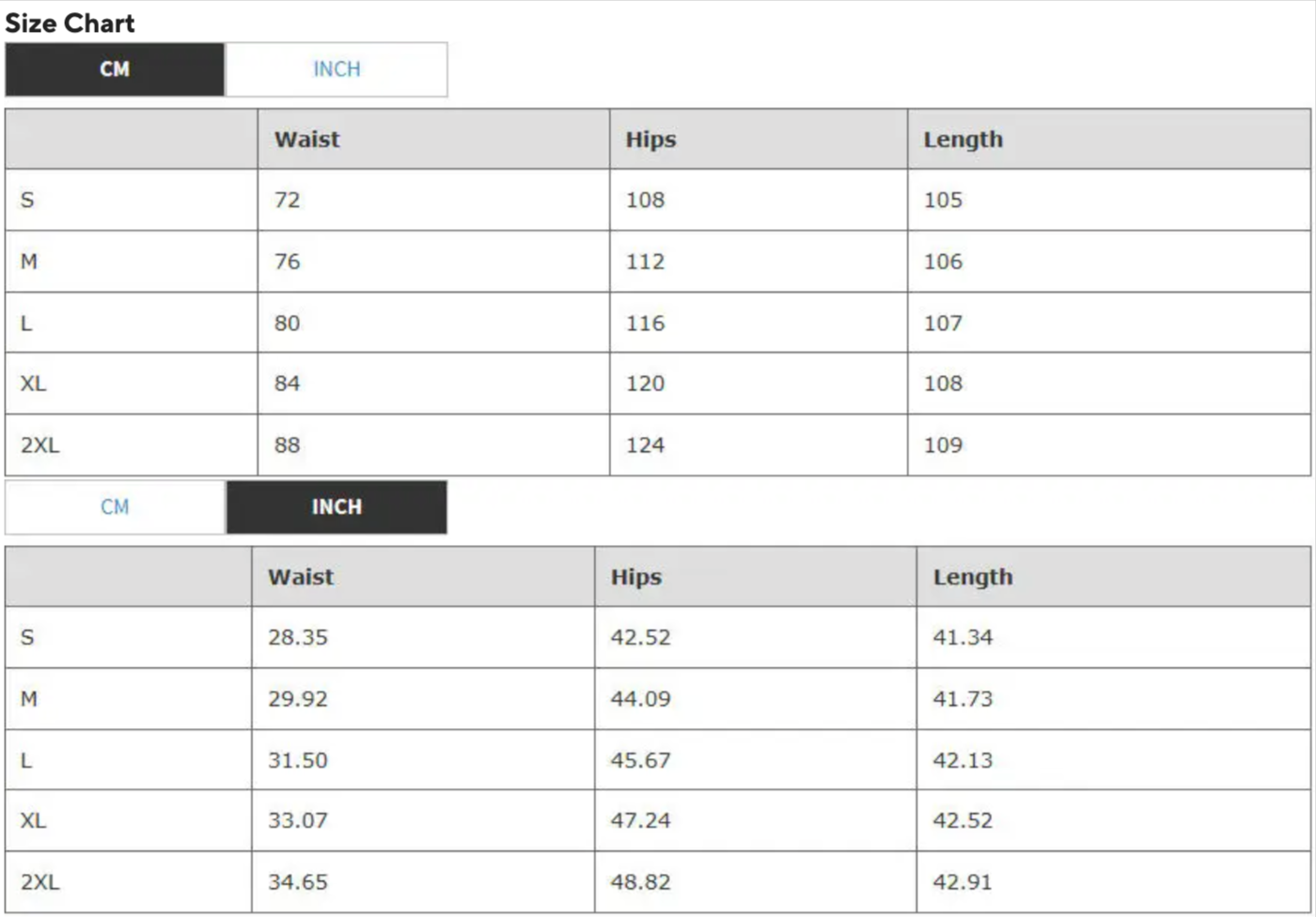This screenshot has width=1316, height=917.
Task: Click the dark INCH tab above the second table
Action: click(337, 507)
